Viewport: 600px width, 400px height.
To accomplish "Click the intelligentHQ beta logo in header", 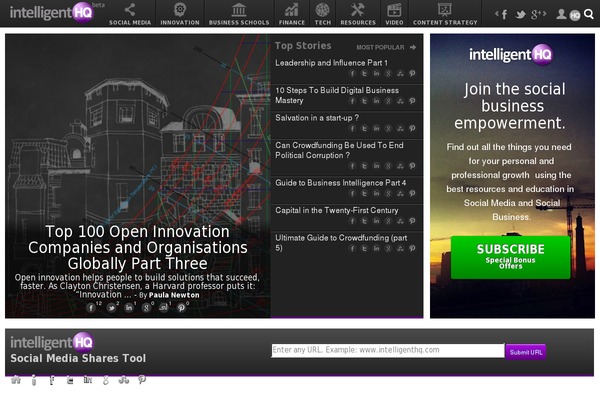I will pyautogui.click(x=56, y=12).
